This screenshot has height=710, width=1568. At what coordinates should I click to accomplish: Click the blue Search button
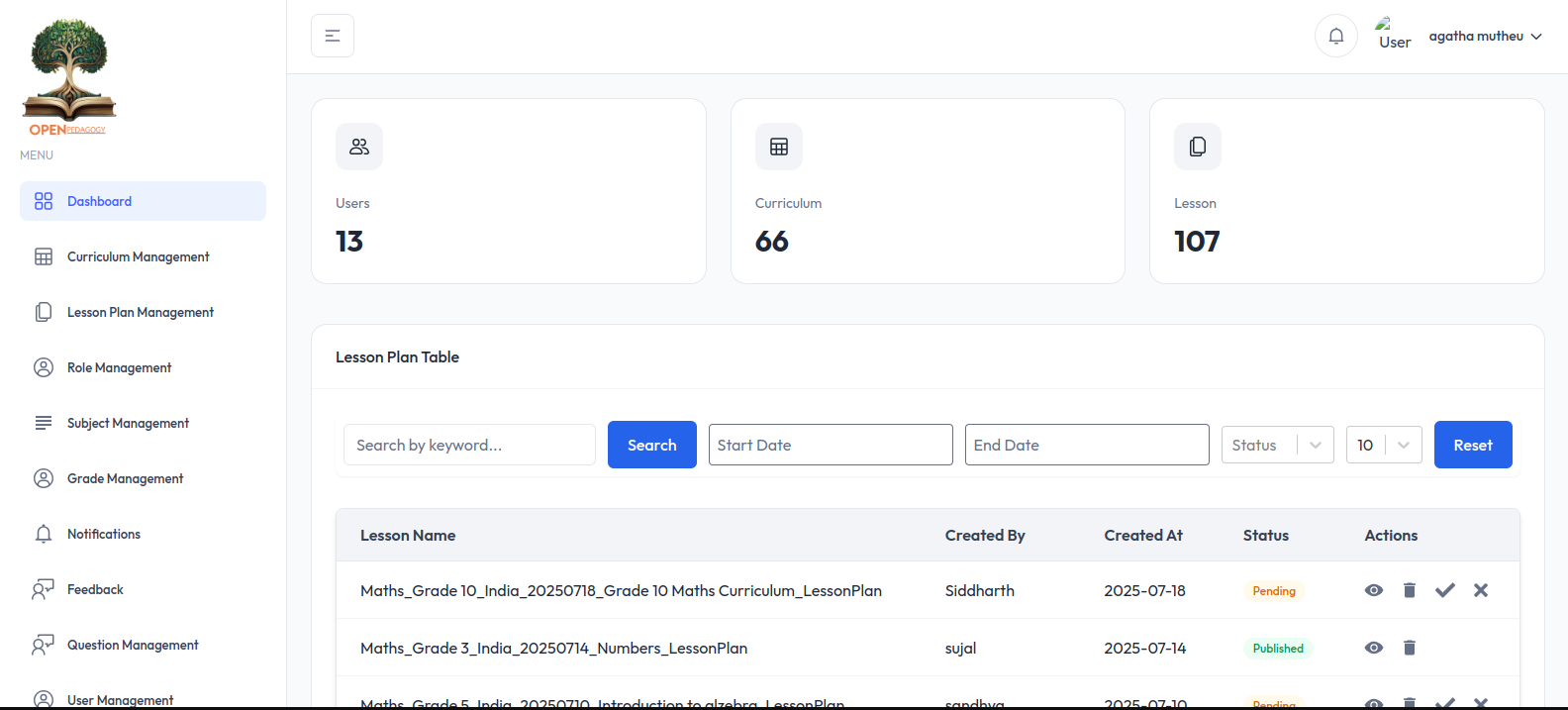pos(652,445)
